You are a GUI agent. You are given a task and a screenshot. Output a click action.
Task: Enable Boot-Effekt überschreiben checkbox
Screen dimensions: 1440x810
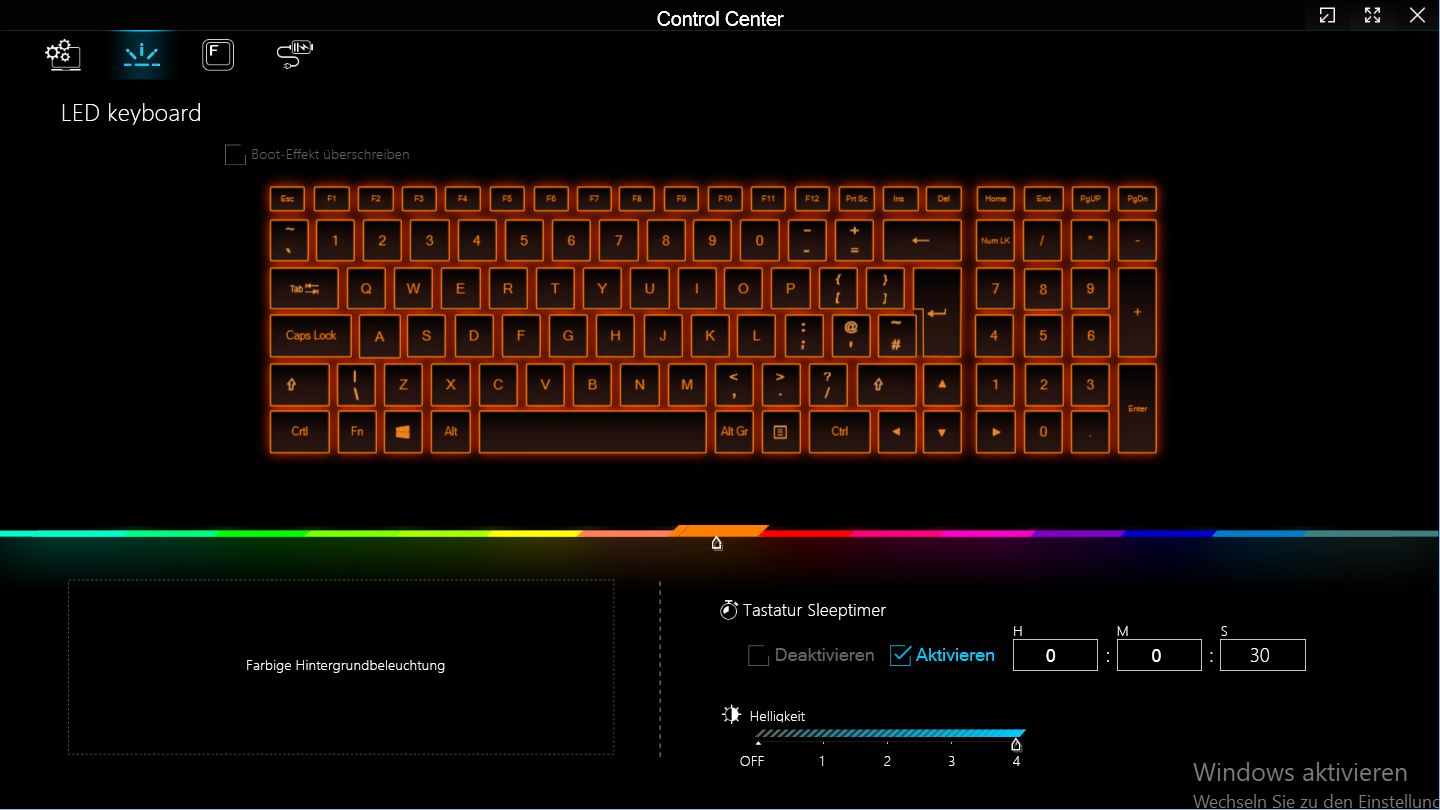235,155
